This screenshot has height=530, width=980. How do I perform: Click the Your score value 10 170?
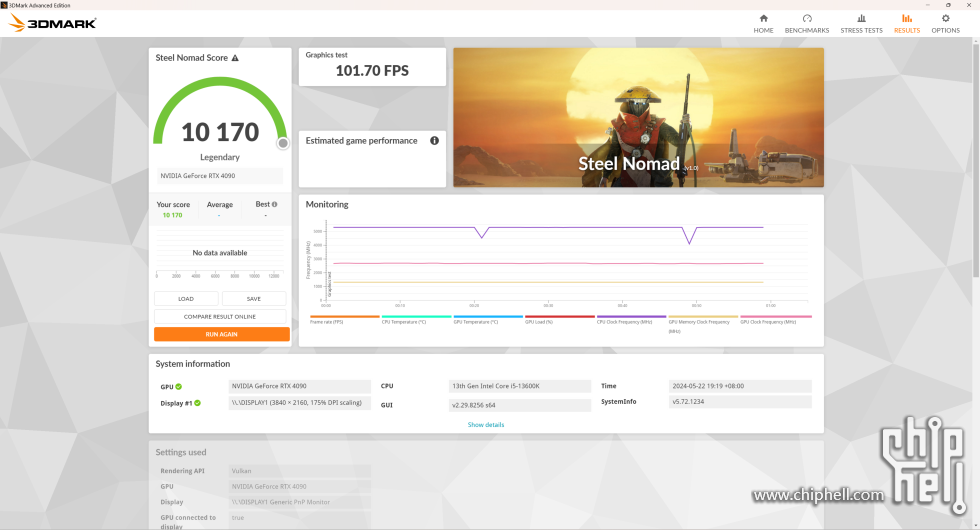[x=172, y=215]
